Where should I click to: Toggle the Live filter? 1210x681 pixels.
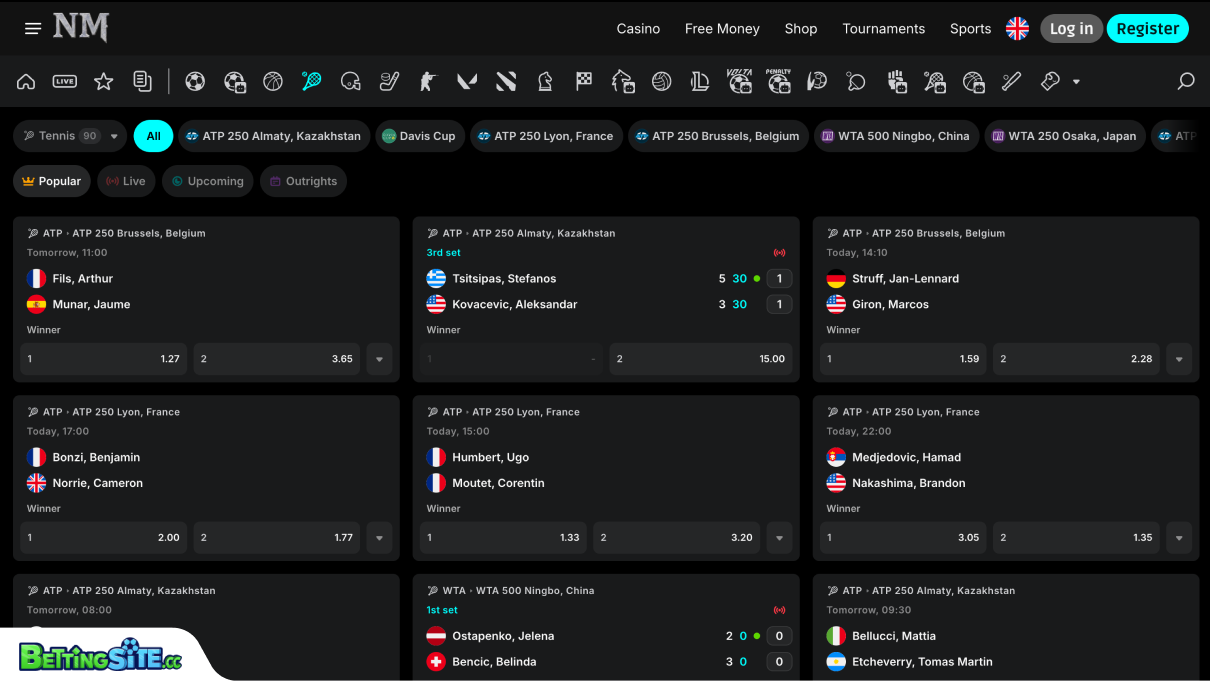(127, 181)
